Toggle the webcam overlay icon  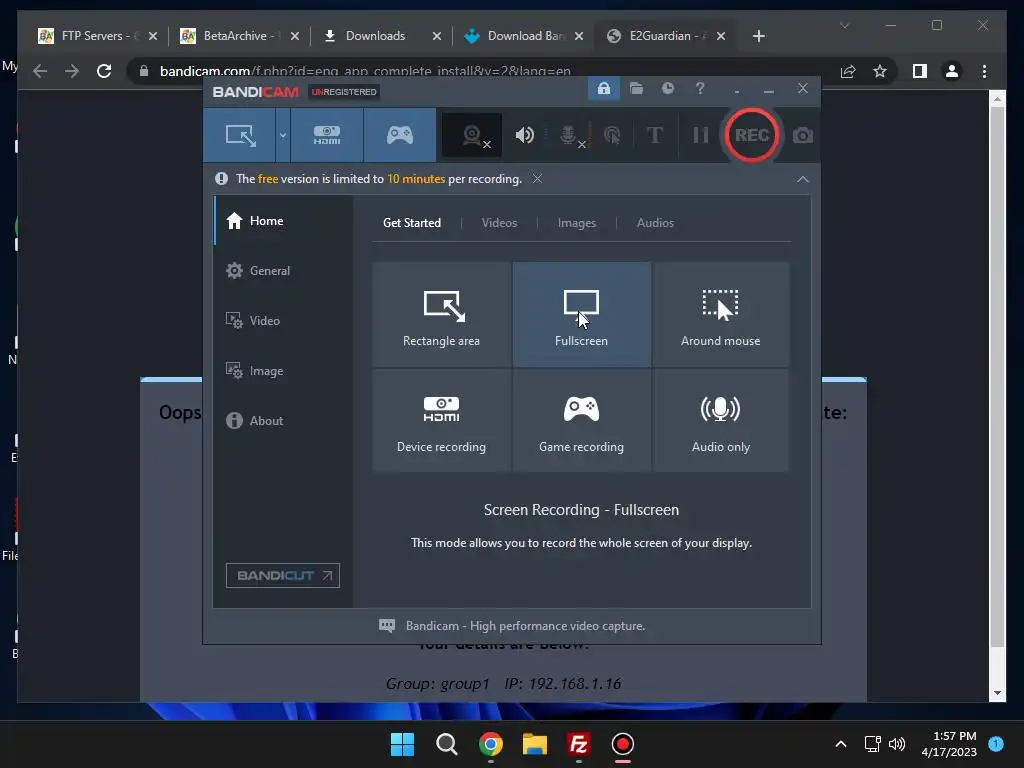pyautogui.click(x=472, y=135)
